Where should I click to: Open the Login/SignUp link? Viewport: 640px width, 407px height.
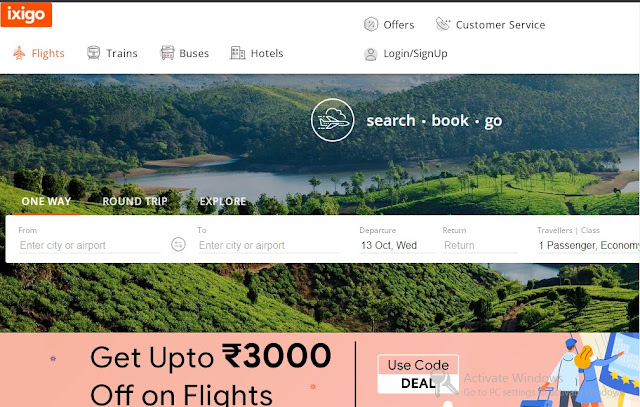coord(415,53)
